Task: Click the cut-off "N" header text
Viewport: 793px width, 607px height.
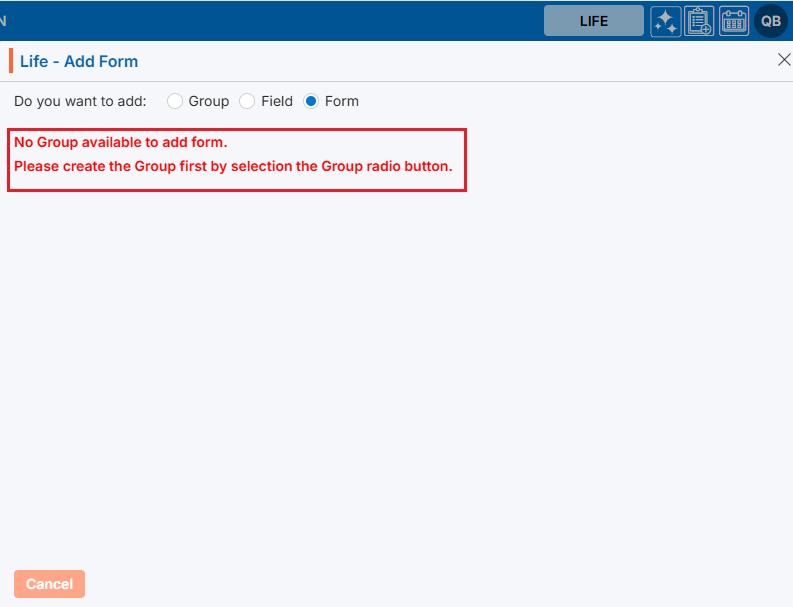Action: coord(4,21)
